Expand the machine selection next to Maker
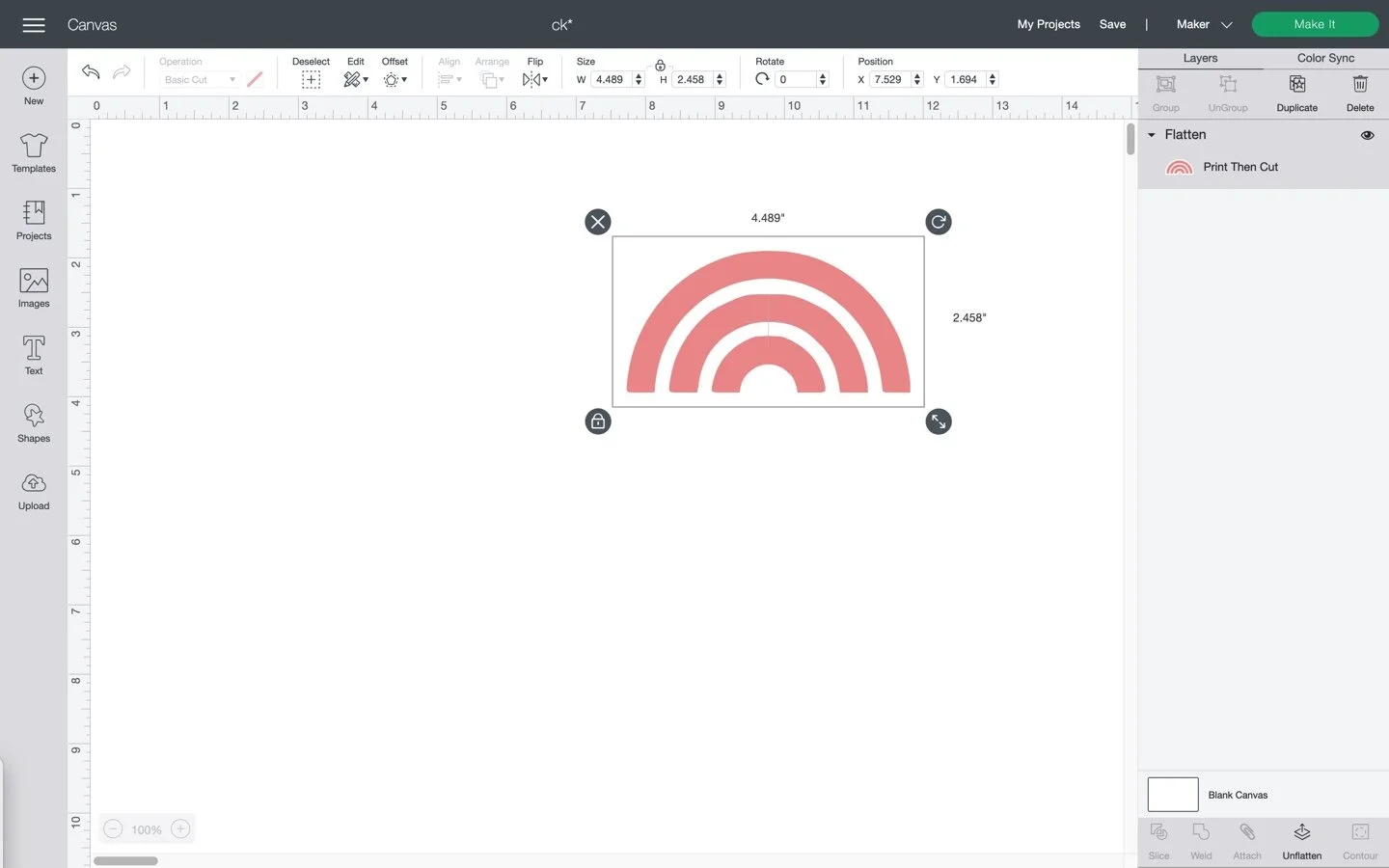The image size is (1389, 868). tap(1227, 24)
